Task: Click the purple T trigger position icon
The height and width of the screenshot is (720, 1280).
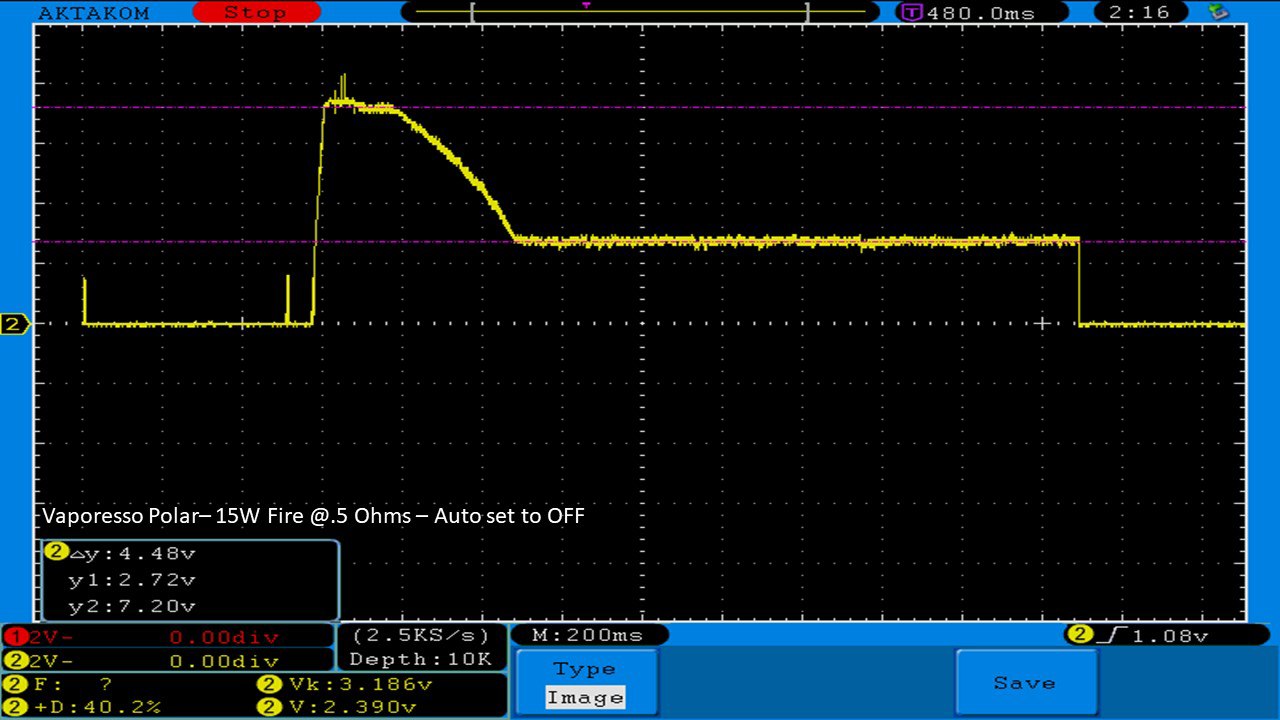Action: click(911, 13)
